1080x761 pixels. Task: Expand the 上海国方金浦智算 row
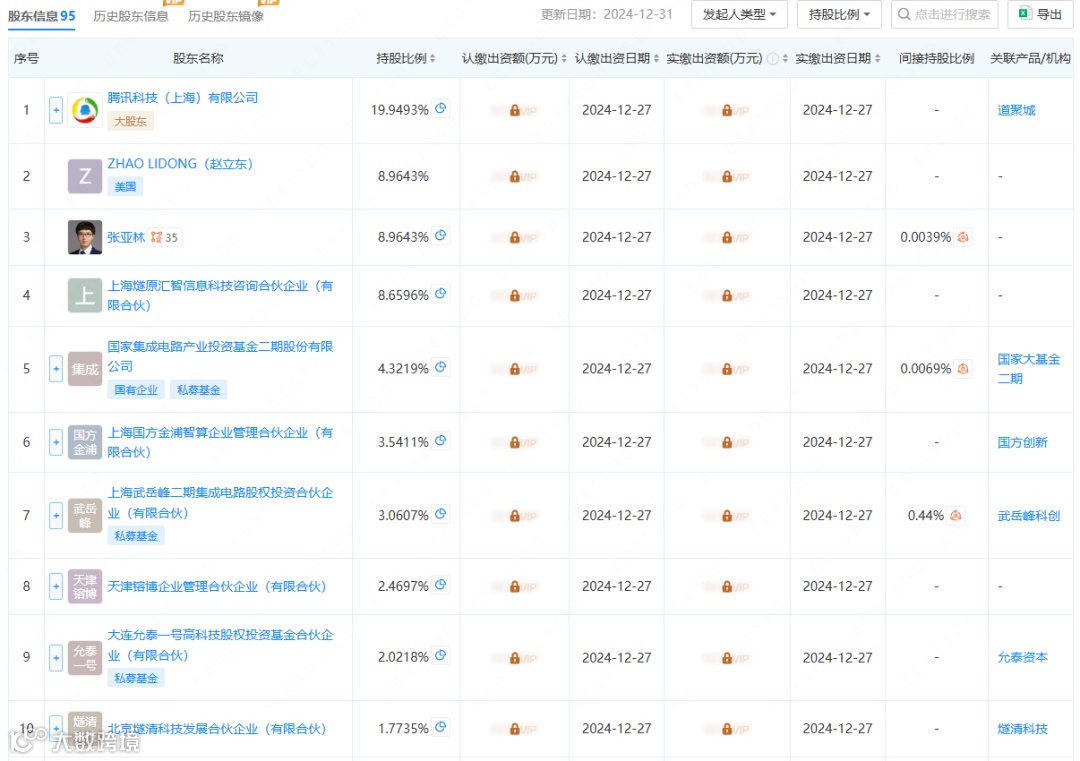coord(56,441)
